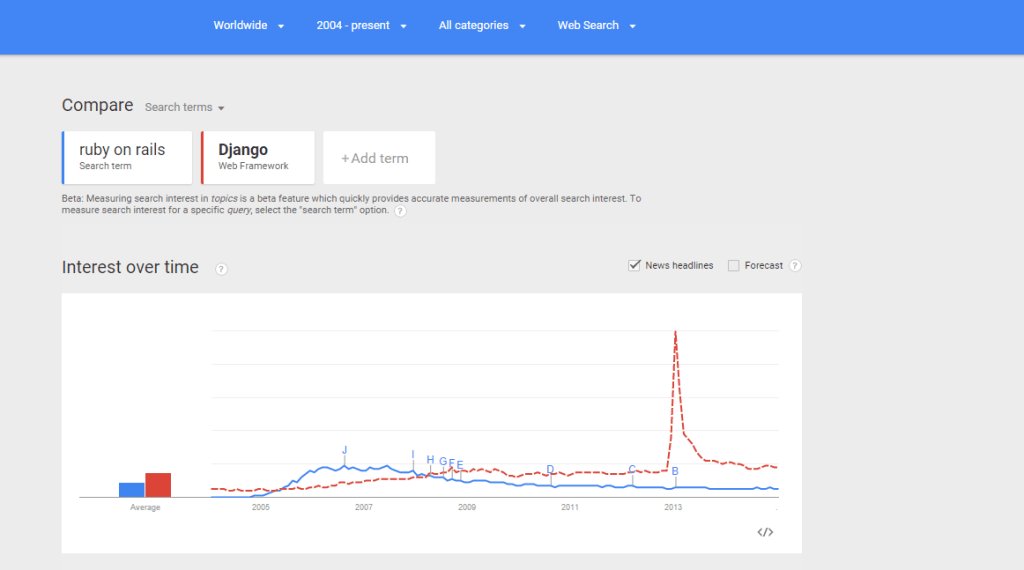Screen dimensions: 1024x570
Task: Open the All categories dropdown
Action: 481,25
